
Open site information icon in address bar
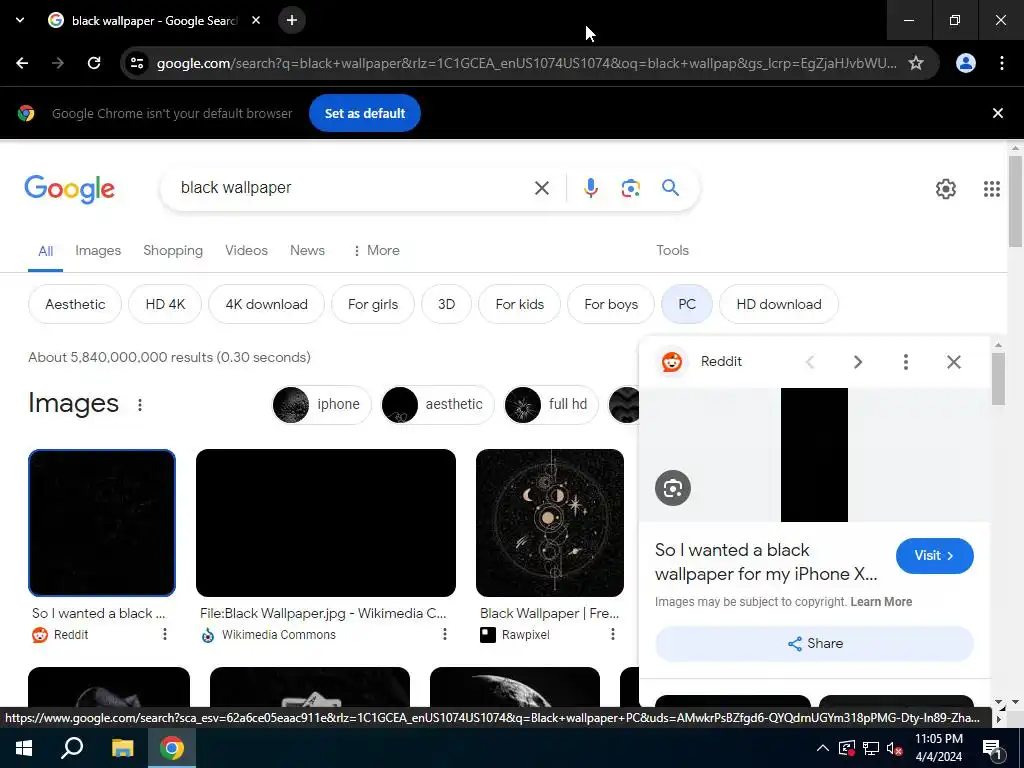pos(136,63)
